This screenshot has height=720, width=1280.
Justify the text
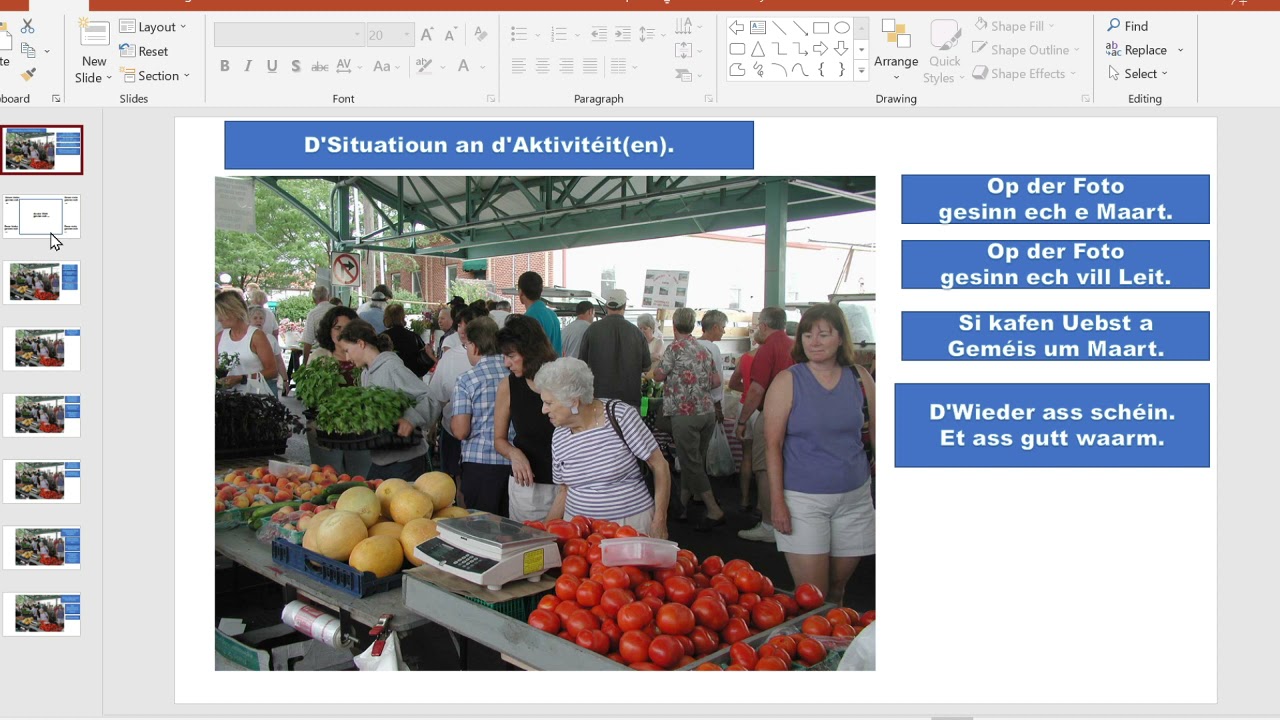pos(590,66)
